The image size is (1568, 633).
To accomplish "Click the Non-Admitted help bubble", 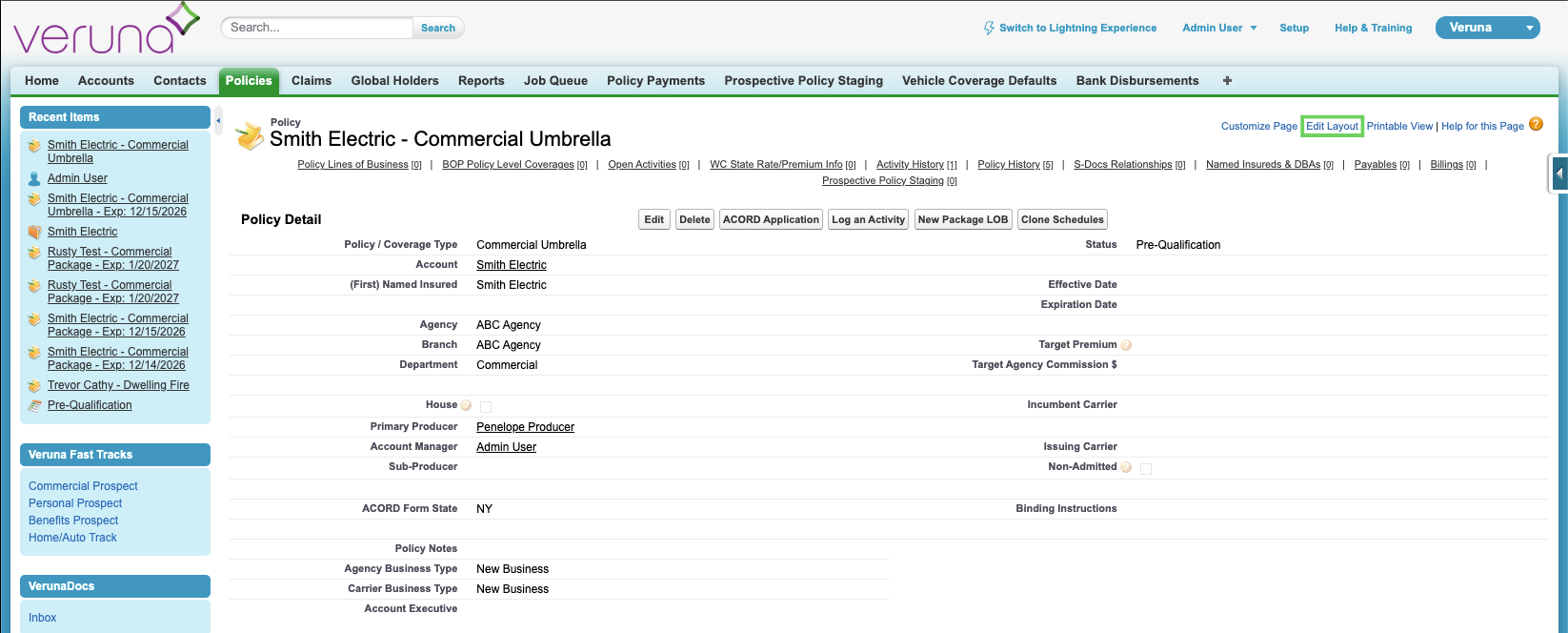I will coord(1126,467).
